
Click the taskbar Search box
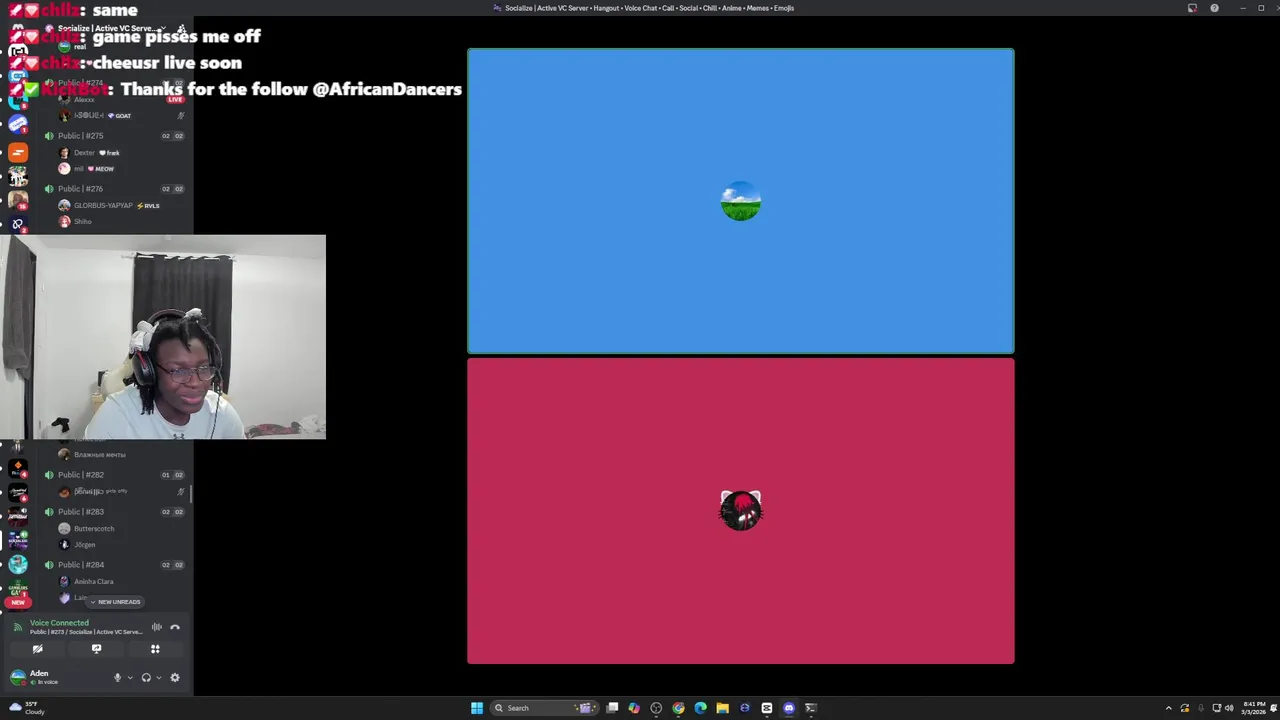[543, 708]
